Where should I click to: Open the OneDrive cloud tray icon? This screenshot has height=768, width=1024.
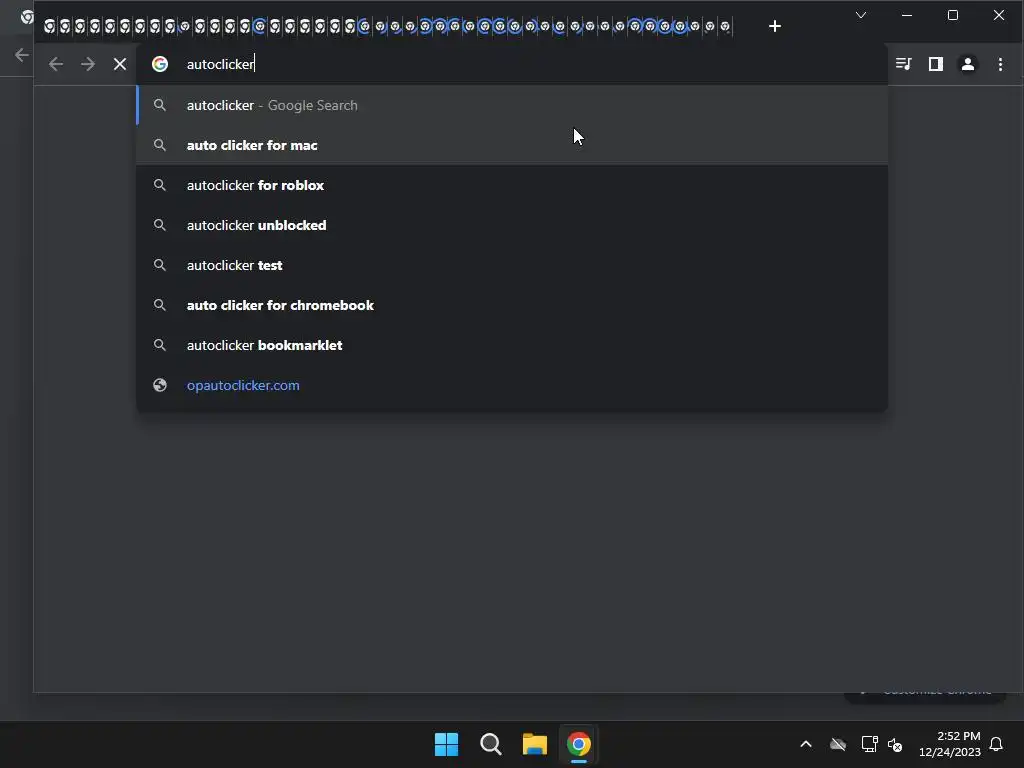click(x=838, y=744)
